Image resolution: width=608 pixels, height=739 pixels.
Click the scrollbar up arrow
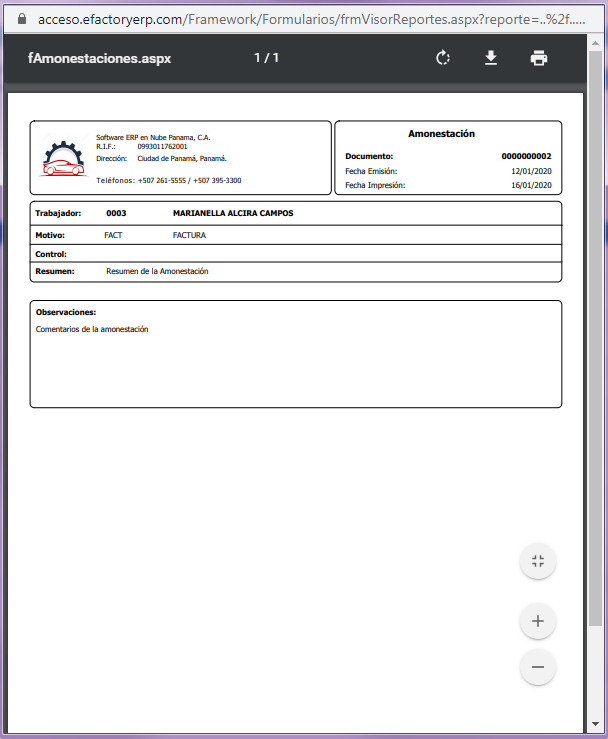click(x=595, y=43)
